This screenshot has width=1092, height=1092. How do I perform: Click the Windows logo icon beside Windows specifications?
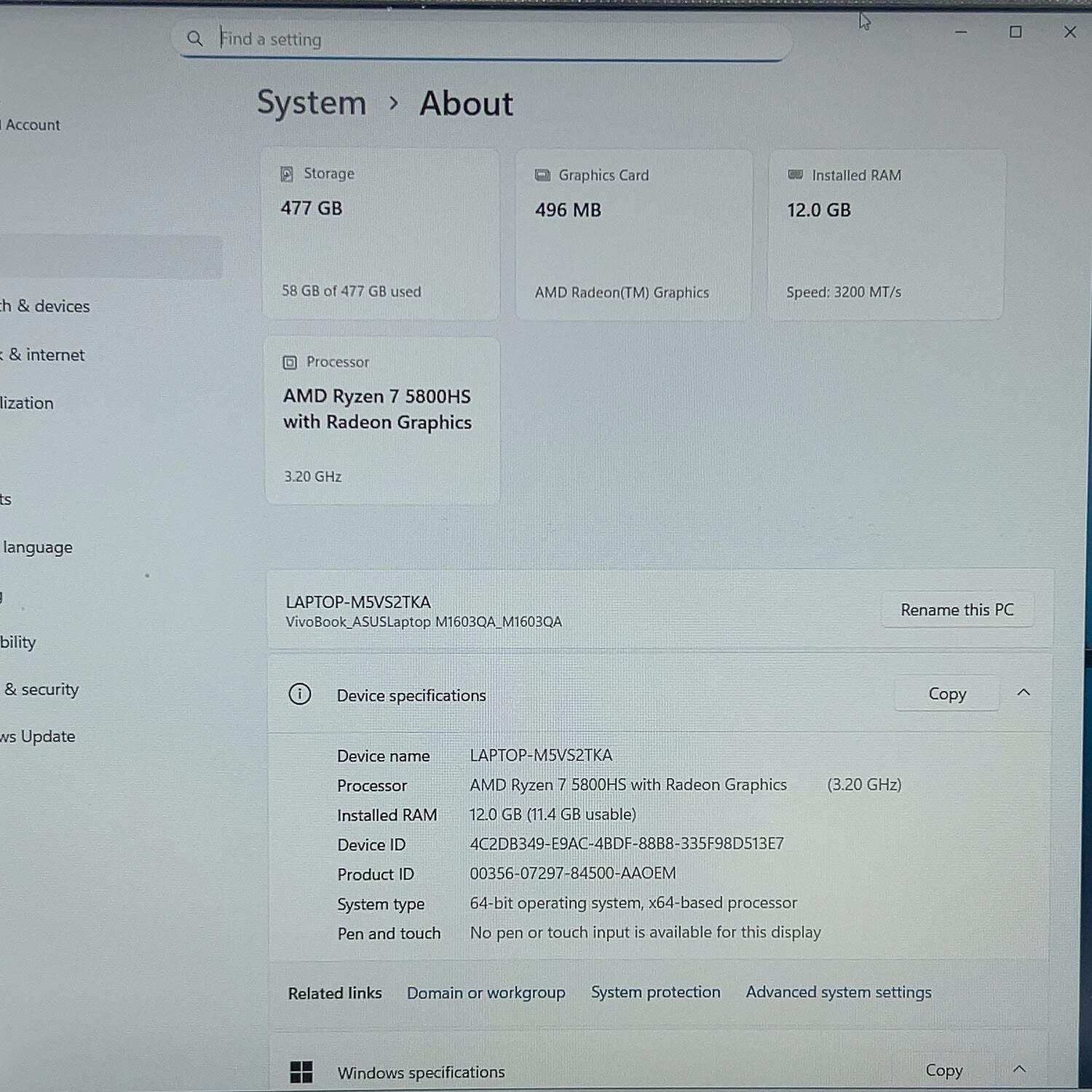[301, 1072]
